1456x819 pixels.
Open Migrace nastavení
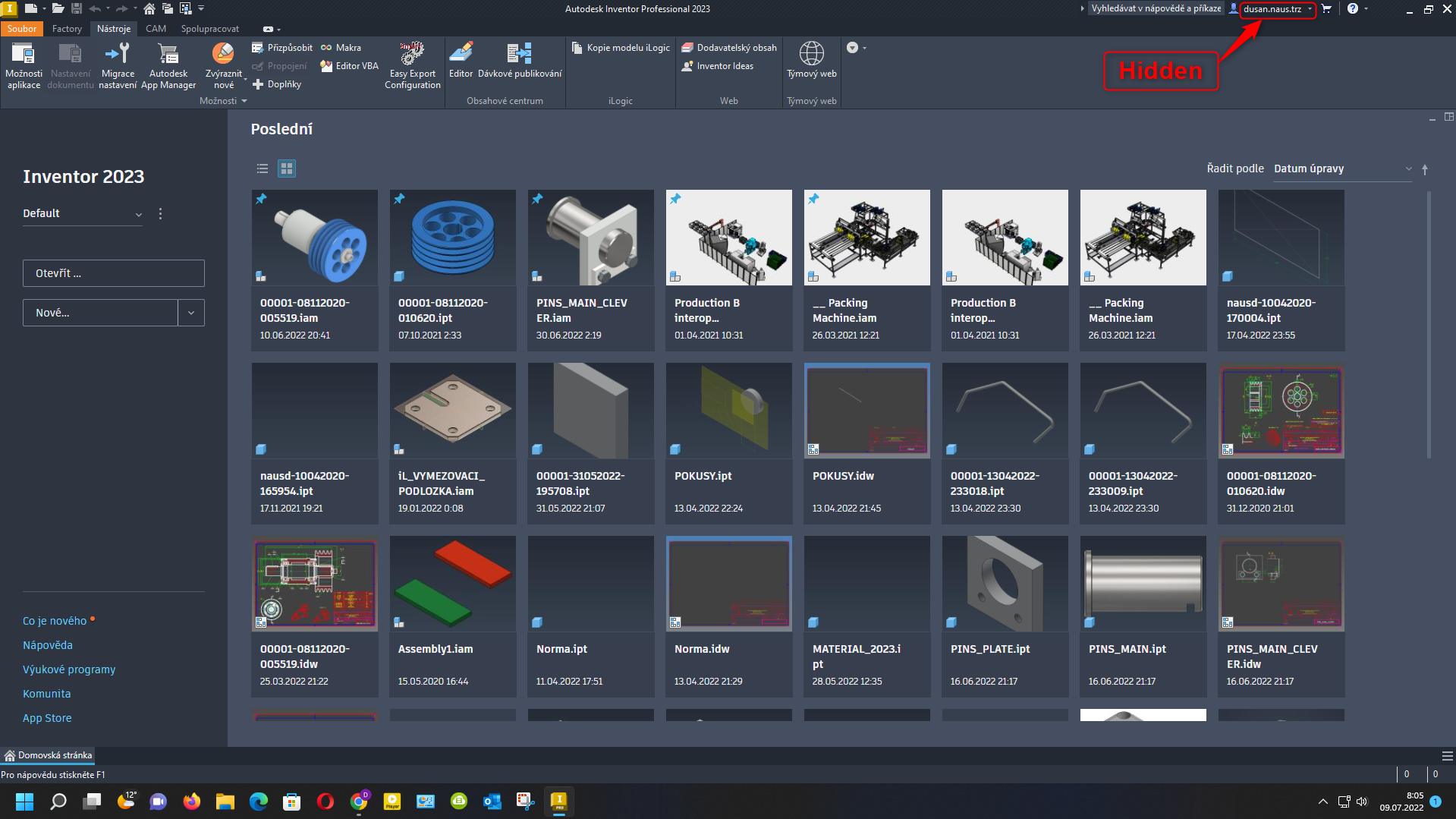click(x=118, y=65)
